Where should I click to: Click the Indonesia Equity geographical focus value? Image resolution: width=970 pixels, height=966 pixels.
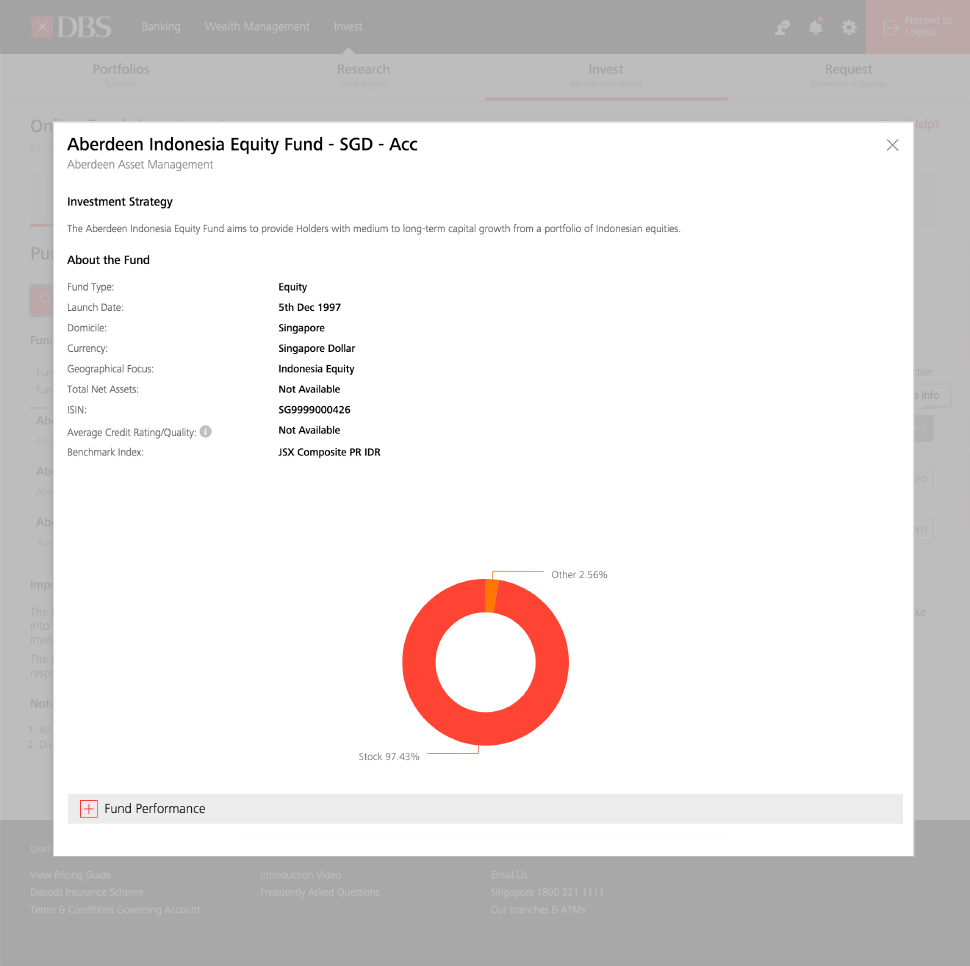[x=316, y=369]
